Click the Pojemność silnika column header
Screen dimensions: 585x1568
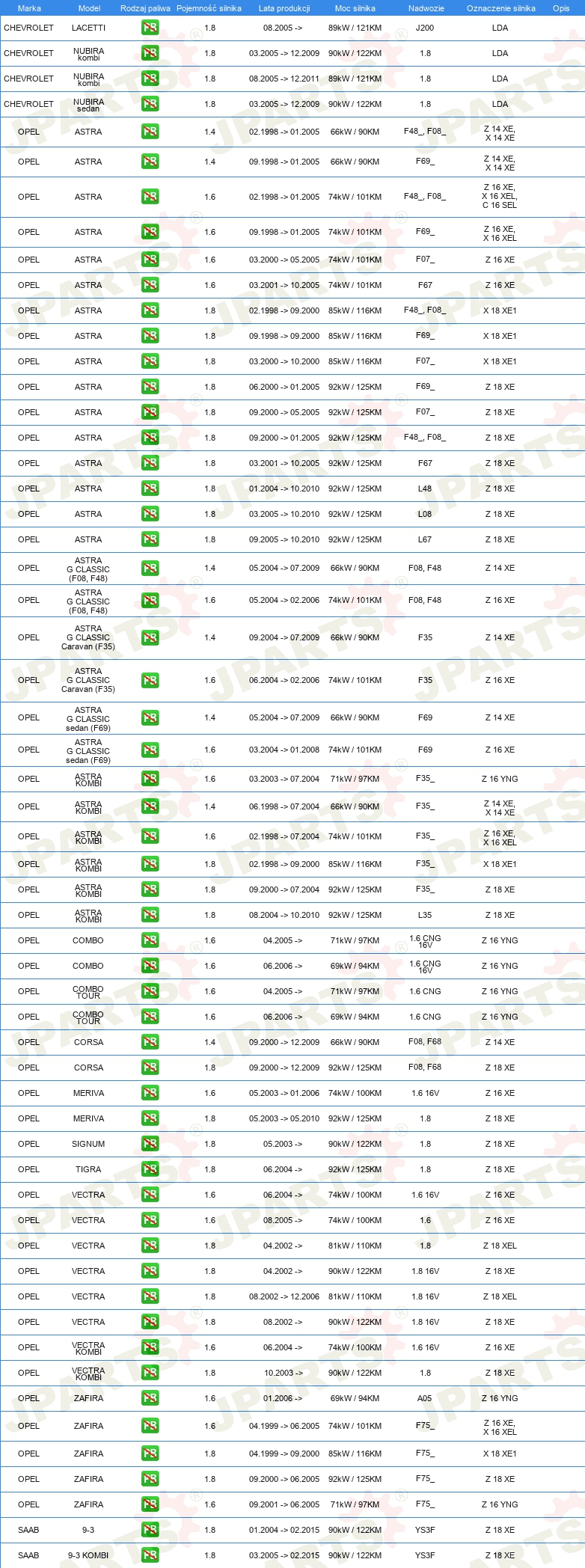[x=209, y=8]
